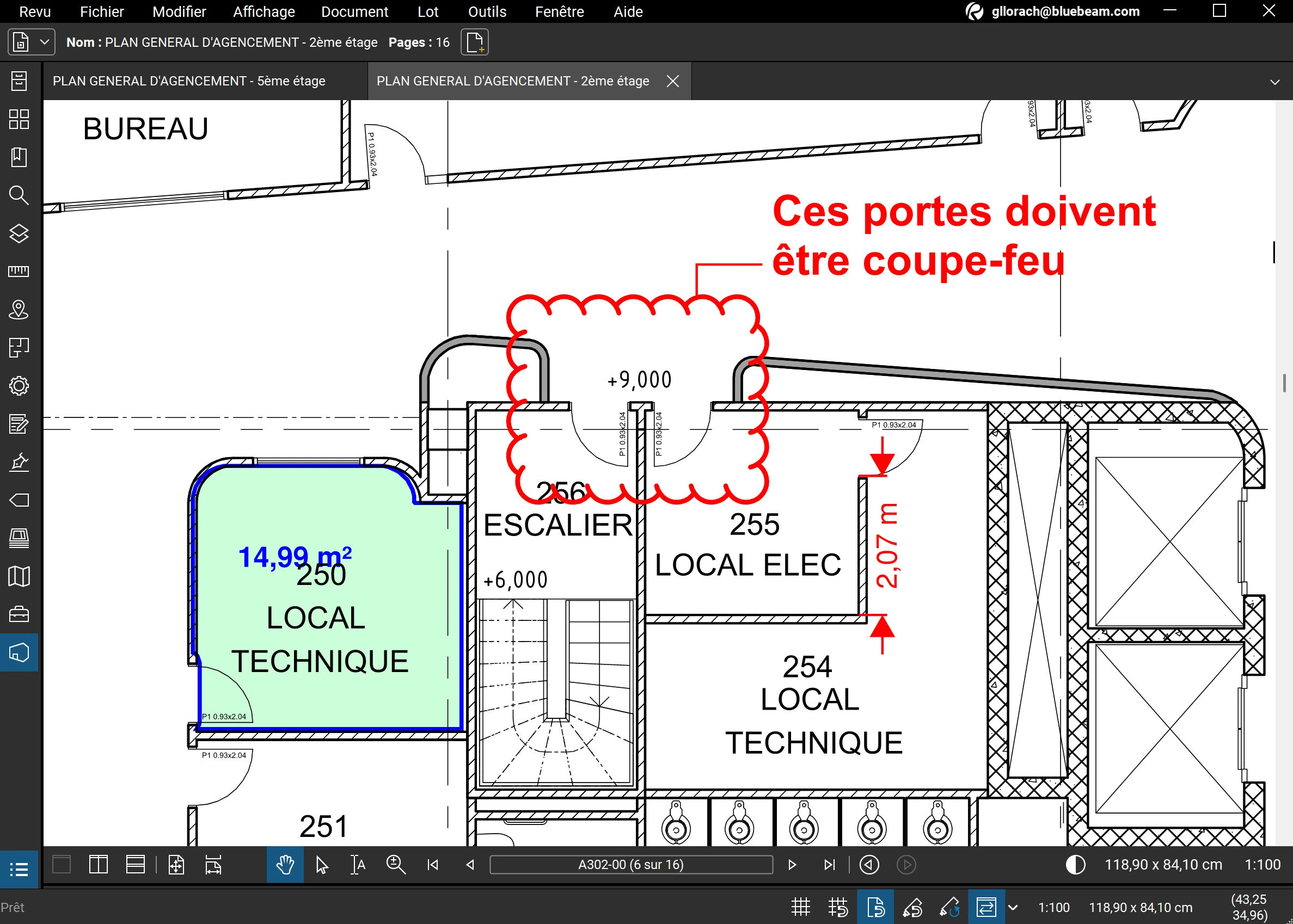Expand the document tabs list chevron
Image resolution: width=1293 pixels, height=924 pixels.
pyautogui.click(x=1275, y=82)
